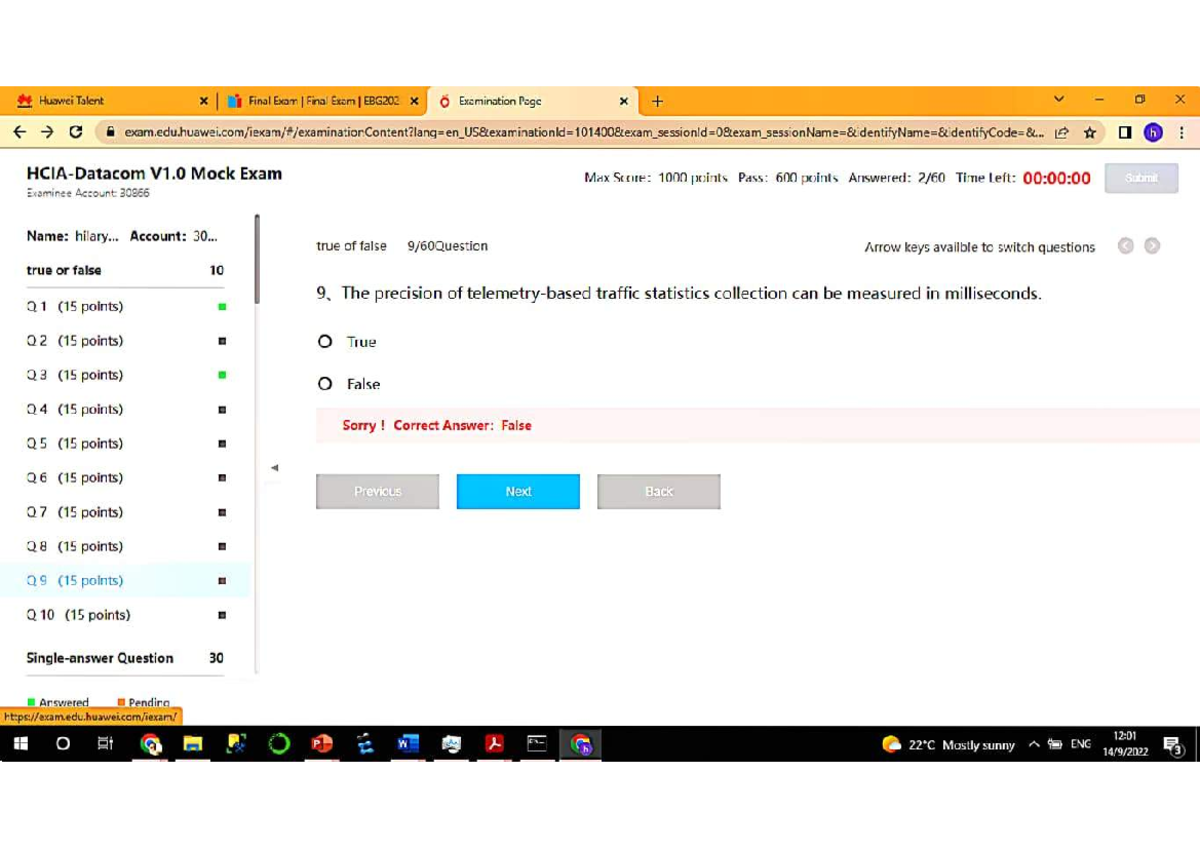The height and width of the screenshot is (848, 1200).
Task: Collapse the question list sidebar arrow
Action: 275,467
